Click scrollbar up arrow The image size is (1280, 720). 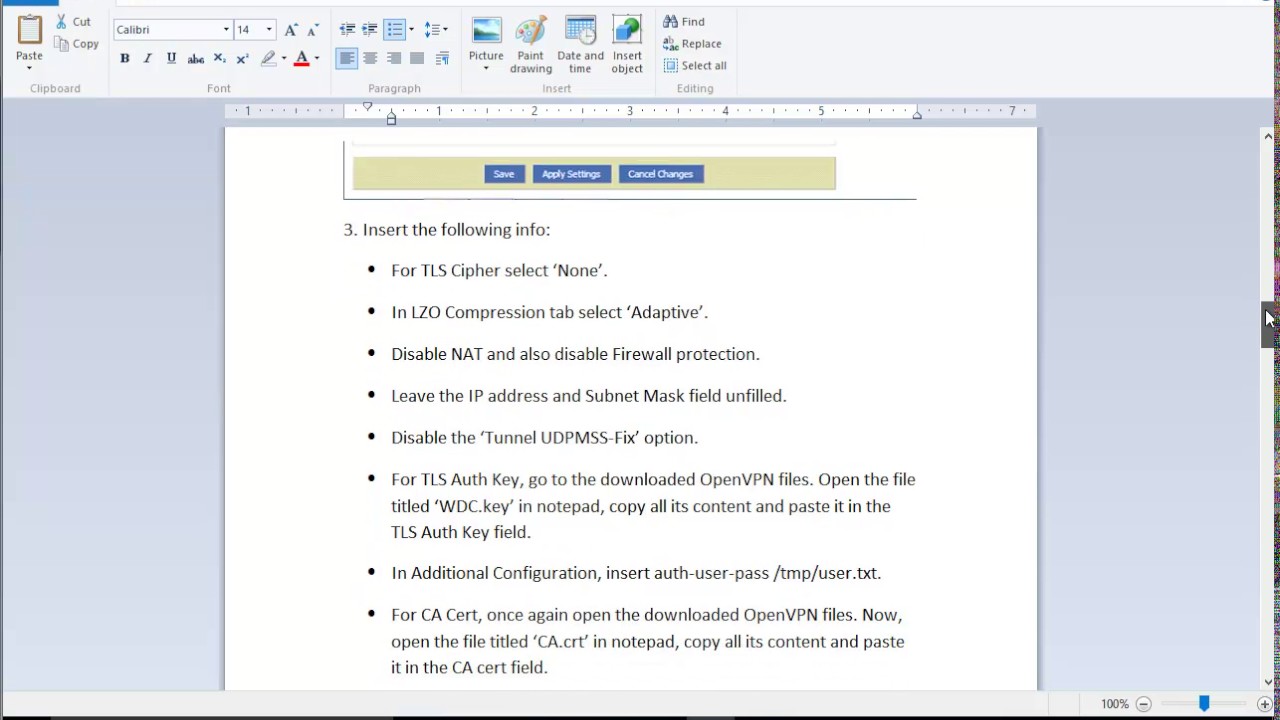point(1268,136)
